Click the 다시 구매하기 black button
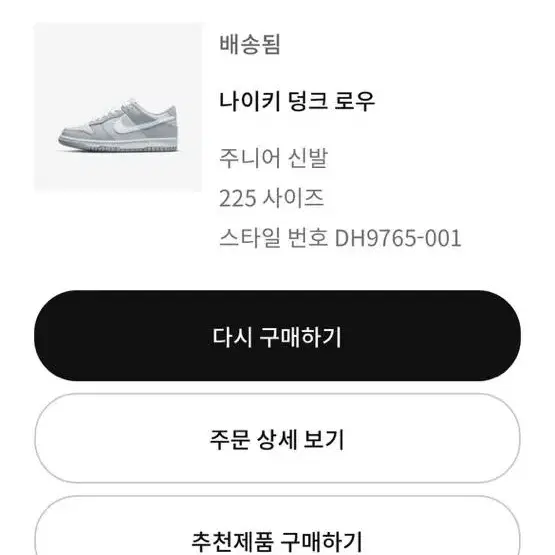 tap(277, 336)
